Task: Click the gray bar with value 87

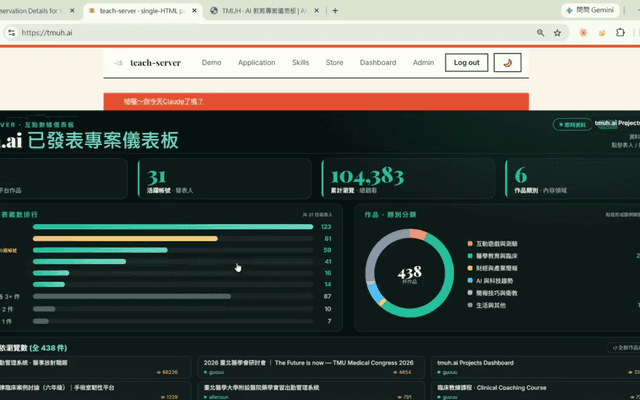Action: click(132, 296)
